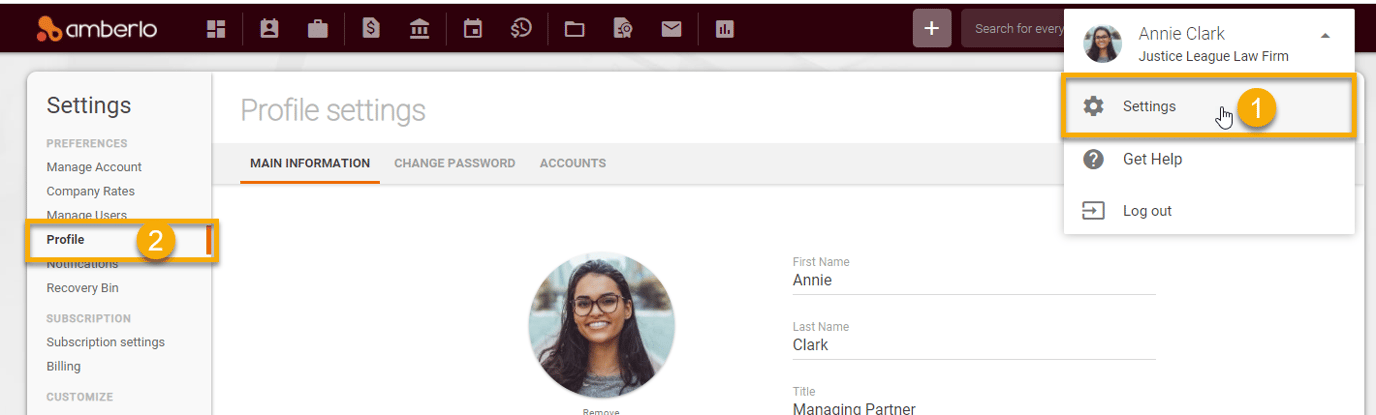Open Billing in settings sidebar
This screenshot has height=415, width=1376.
point(63,366)
